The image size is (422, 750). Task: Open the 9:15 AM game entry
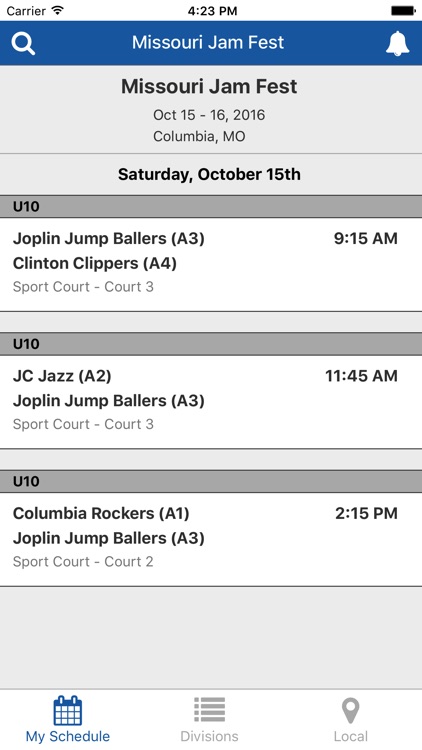click(x=211, y=265)
